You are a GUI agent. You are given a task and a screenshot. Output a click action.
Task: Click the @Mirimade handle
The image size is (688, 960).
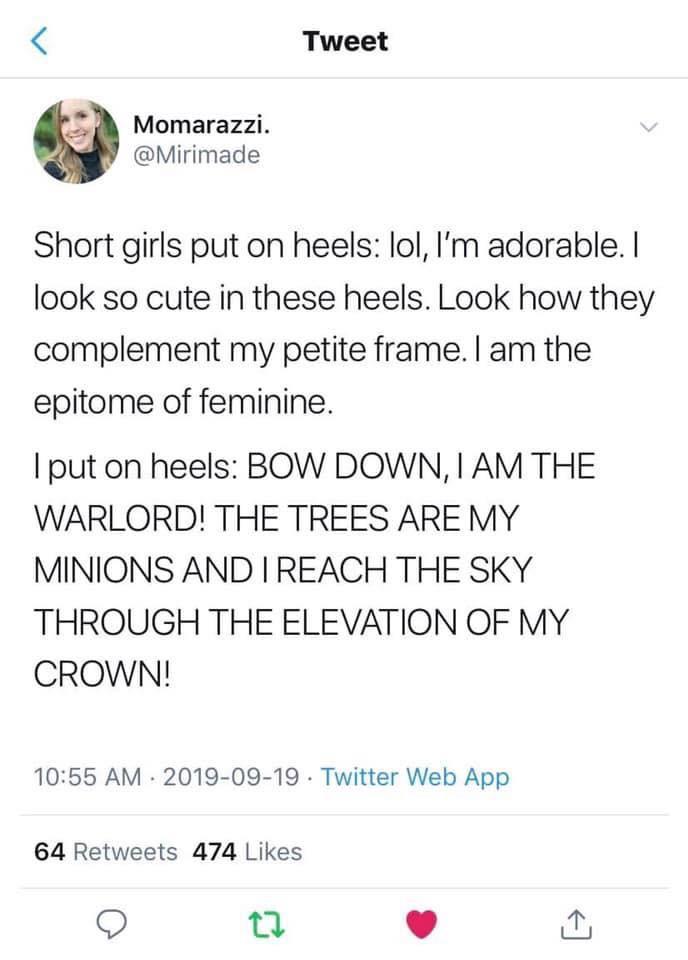point(196,155)
